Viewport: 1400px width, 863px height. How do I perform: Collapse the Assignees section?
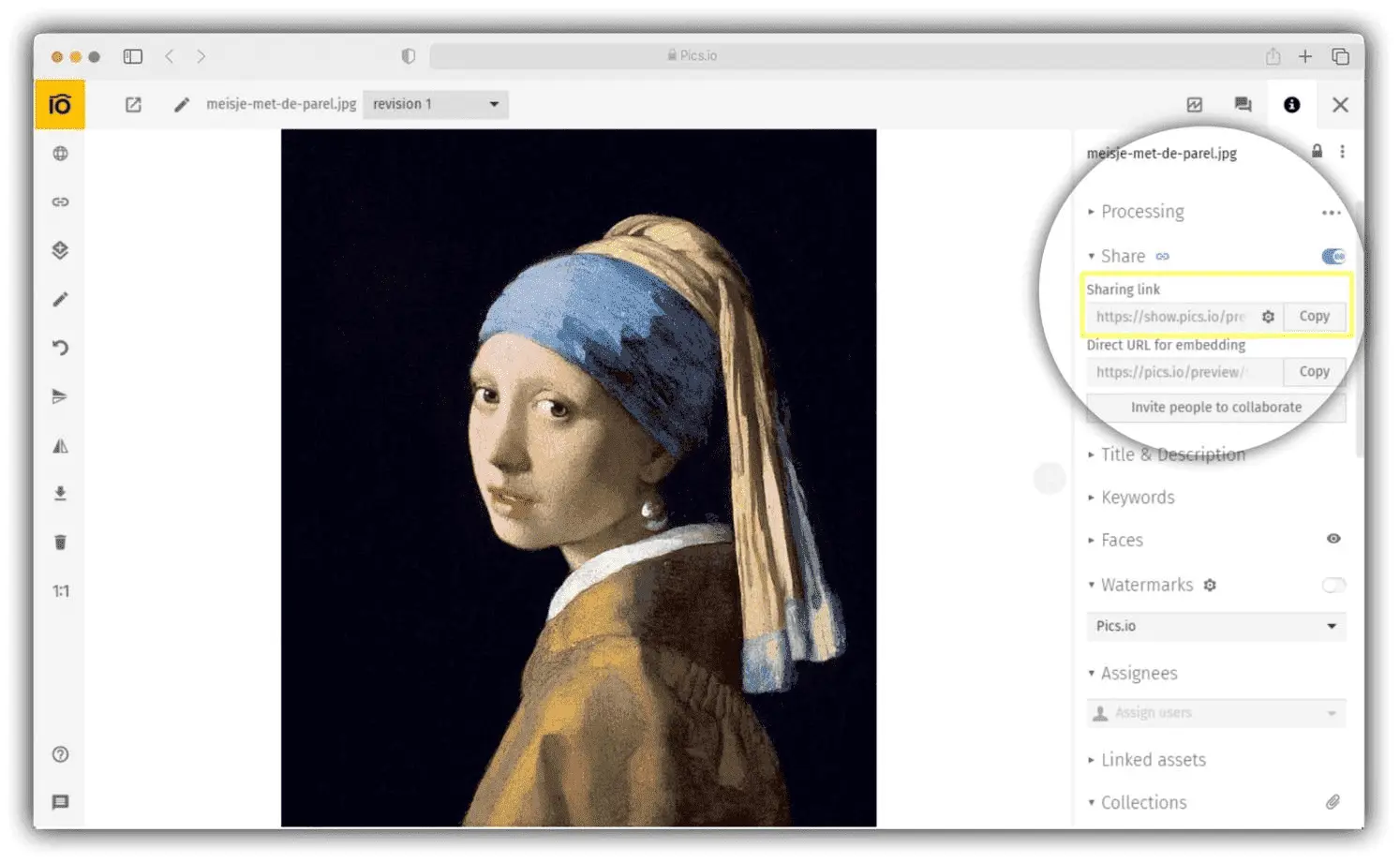pyautogui.click(x=1132, y=674)
